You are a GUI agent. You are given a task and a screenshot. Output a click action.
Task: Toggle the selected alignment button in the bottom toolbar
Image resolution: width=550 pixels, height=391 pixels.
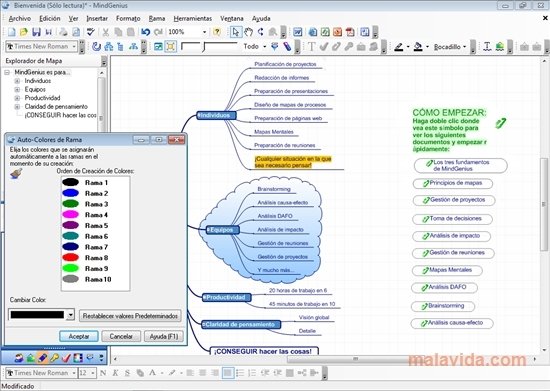coord(228,373)
